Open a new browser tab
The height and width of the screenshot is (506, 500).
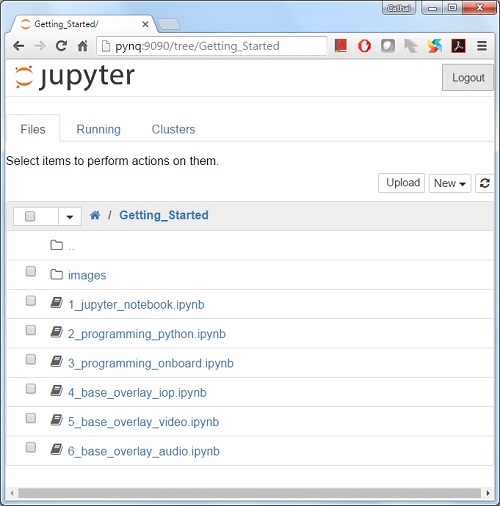169,24
